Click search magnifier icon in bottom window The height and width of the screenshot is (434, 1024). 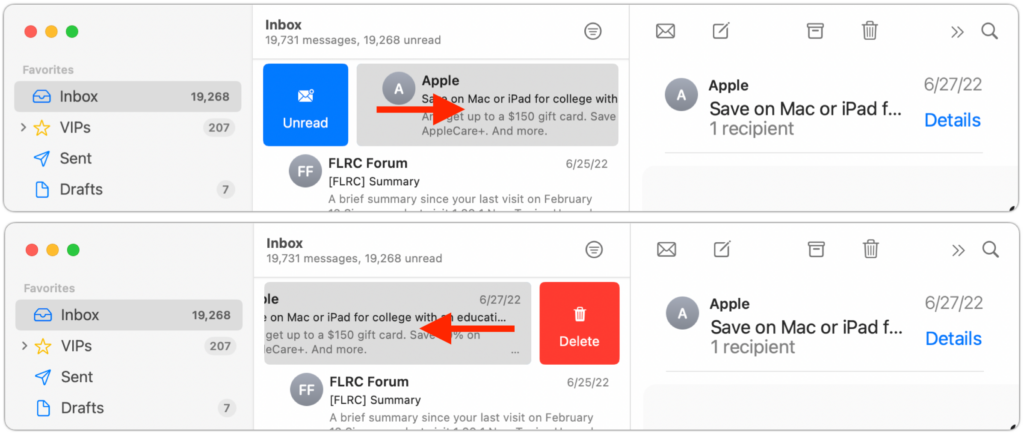pyautogui.click(x=990, y=249)
